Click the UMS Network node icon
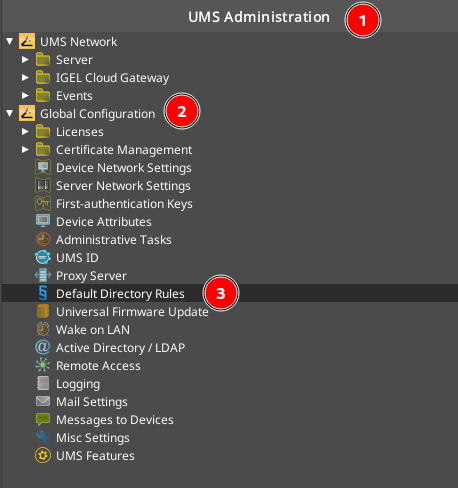The width and height of the screenshot is (458, 488). (x=27, y=41)
